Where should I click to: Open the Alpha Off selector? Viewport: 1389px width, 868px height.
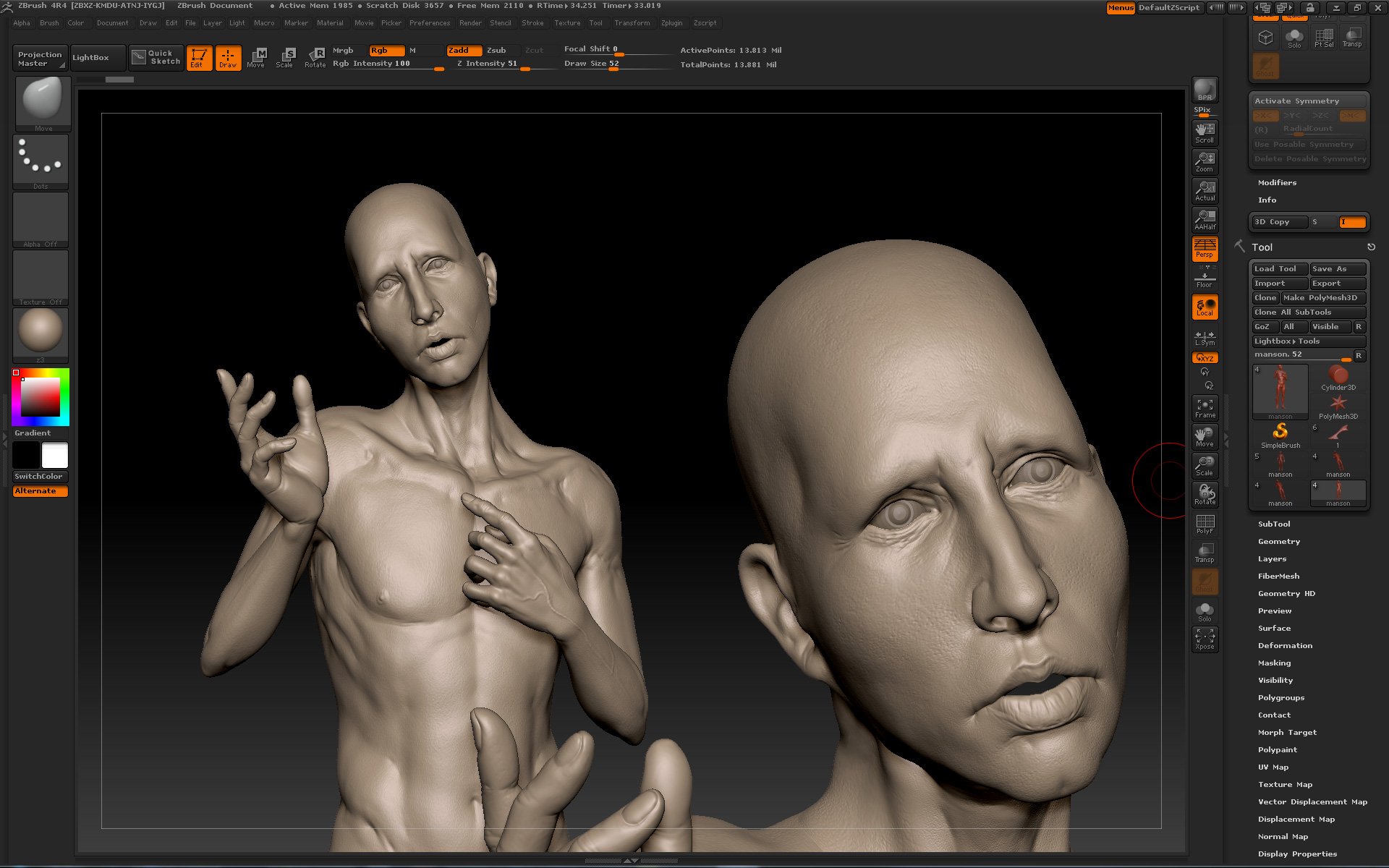pos(41,220)
